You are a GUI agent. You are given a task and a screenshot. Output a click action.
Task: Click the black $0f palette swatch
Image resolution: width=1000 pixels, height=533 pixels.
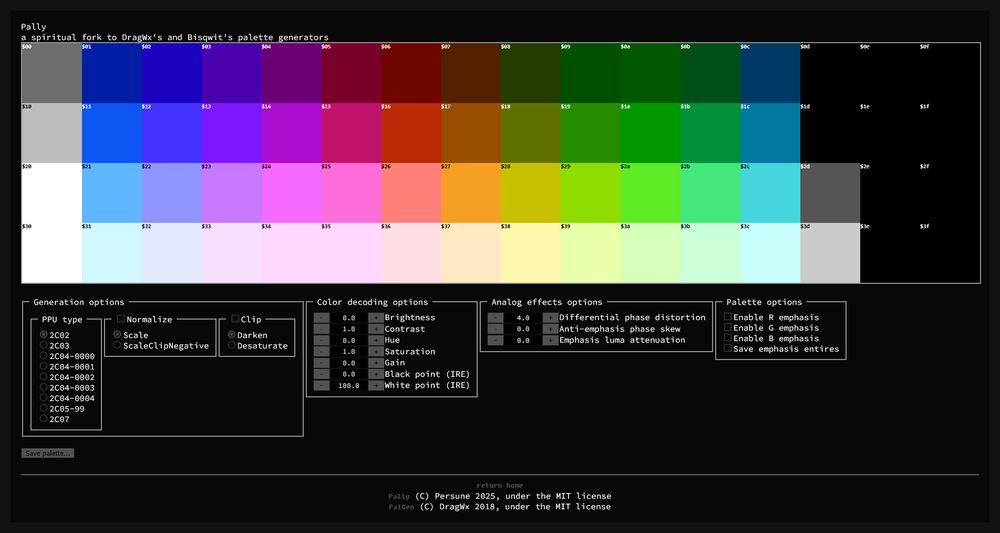(950, 73)
